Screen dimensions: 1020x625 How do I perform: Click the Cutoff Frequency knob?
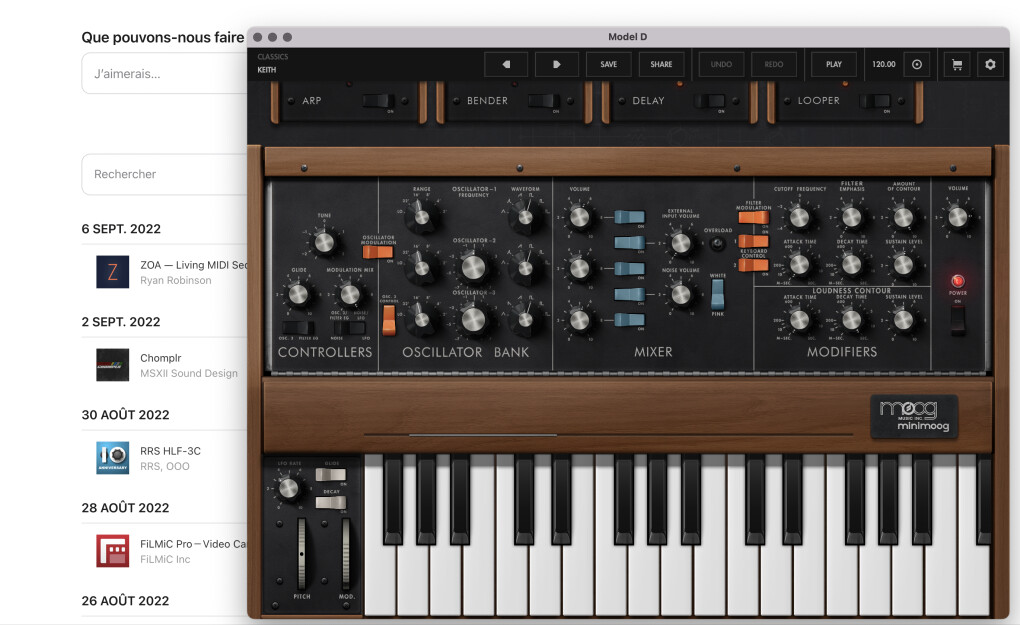pyautogui.click(x=799, y=217)
